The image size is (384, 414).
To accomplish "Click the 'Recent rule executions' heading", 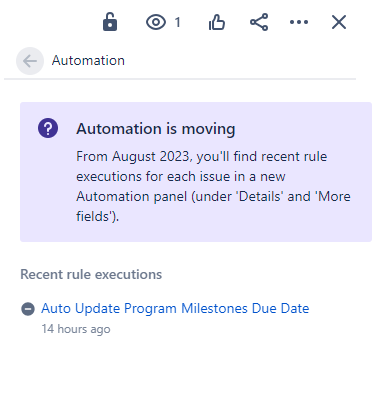I will click(91, 274).
